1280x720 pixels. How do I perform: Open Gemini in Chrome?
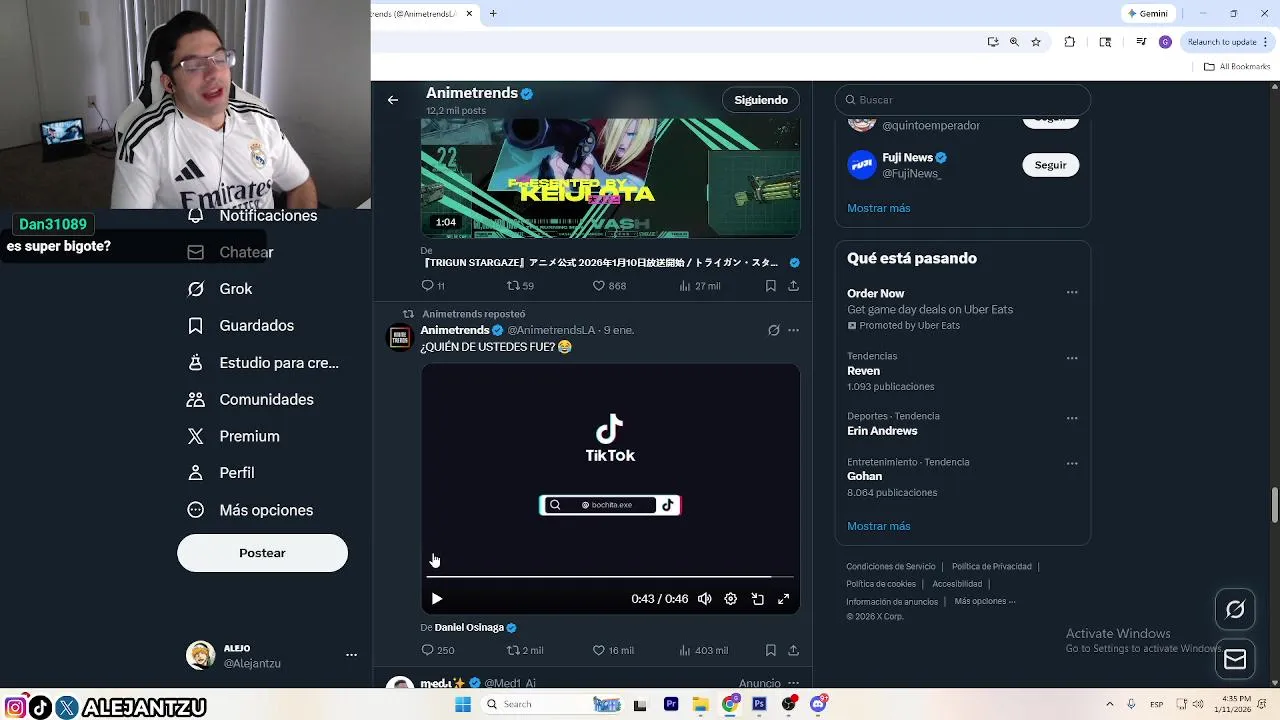pos(1147,14)
